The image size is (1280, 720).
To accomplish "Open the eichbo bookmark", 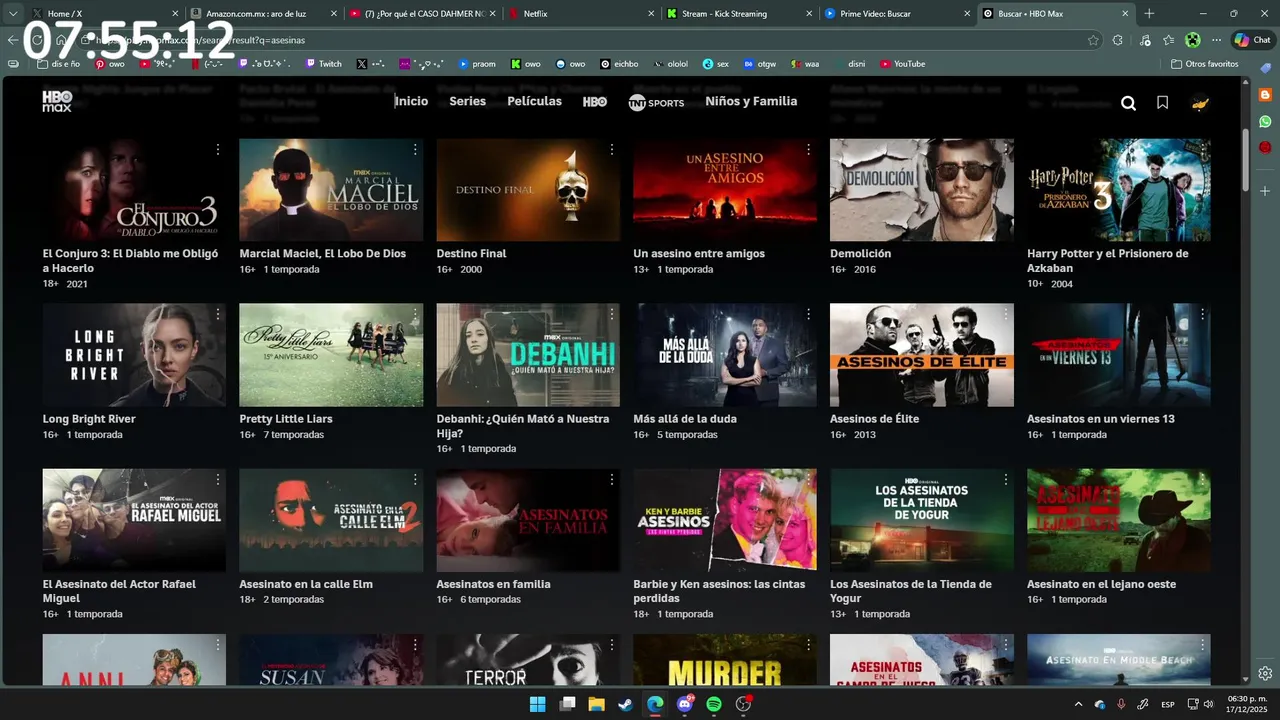I will click(x=619, y=64).
